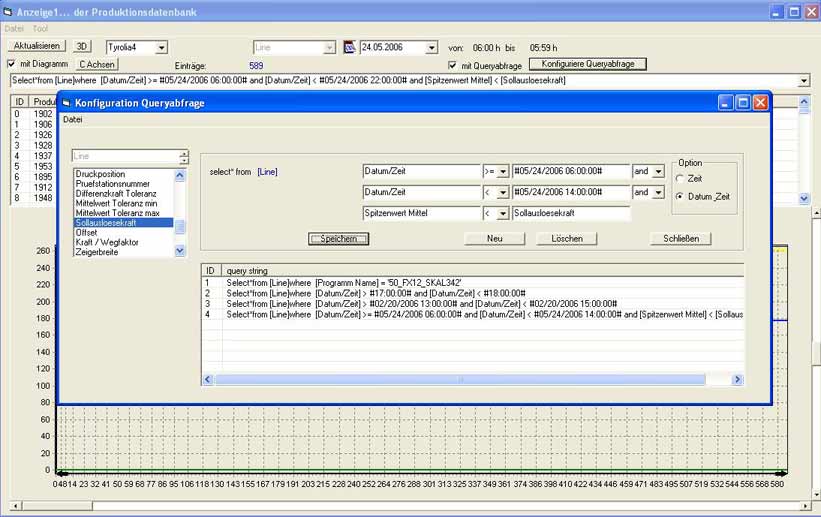
Task: Select the Zeit radio option
Action: 680,179
